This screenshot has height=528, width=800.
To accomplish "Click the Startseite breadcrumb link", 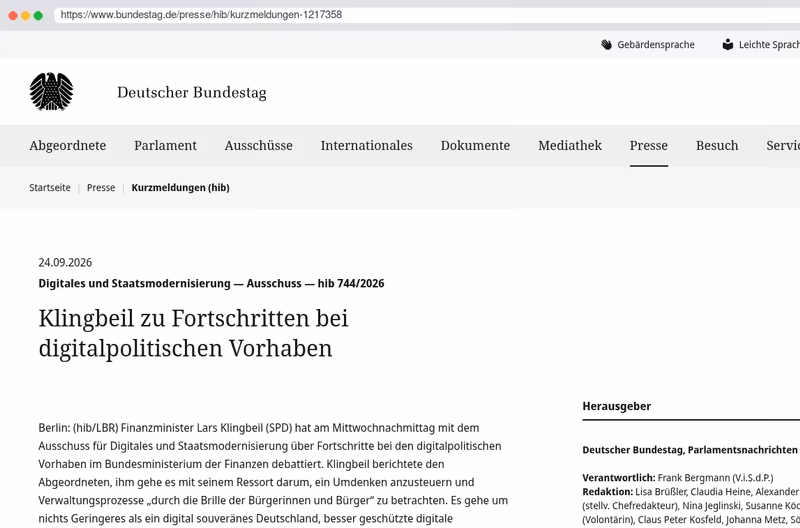I will (49, 188).
